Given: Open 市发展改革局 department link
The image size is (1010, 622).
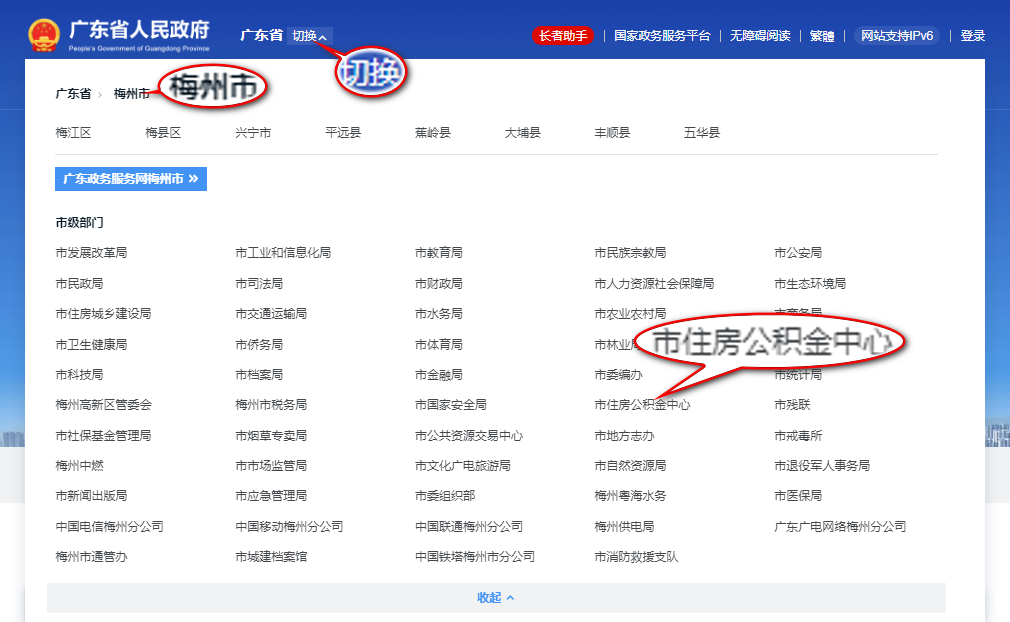Looking at the screenshot, I should [91, 253].
